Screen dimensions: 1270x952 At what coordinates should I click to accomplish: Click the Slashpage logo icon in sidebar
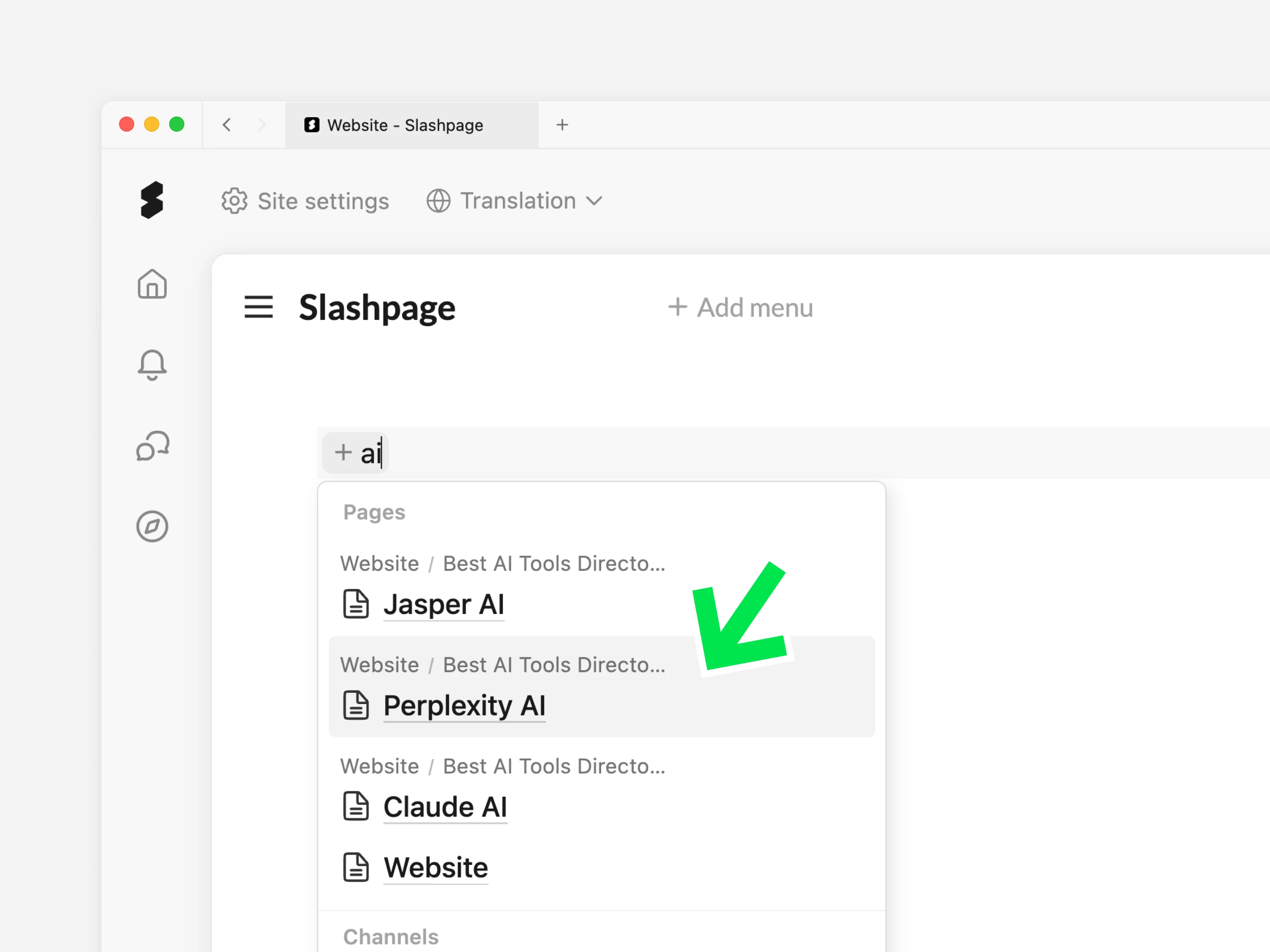(152, 200)
